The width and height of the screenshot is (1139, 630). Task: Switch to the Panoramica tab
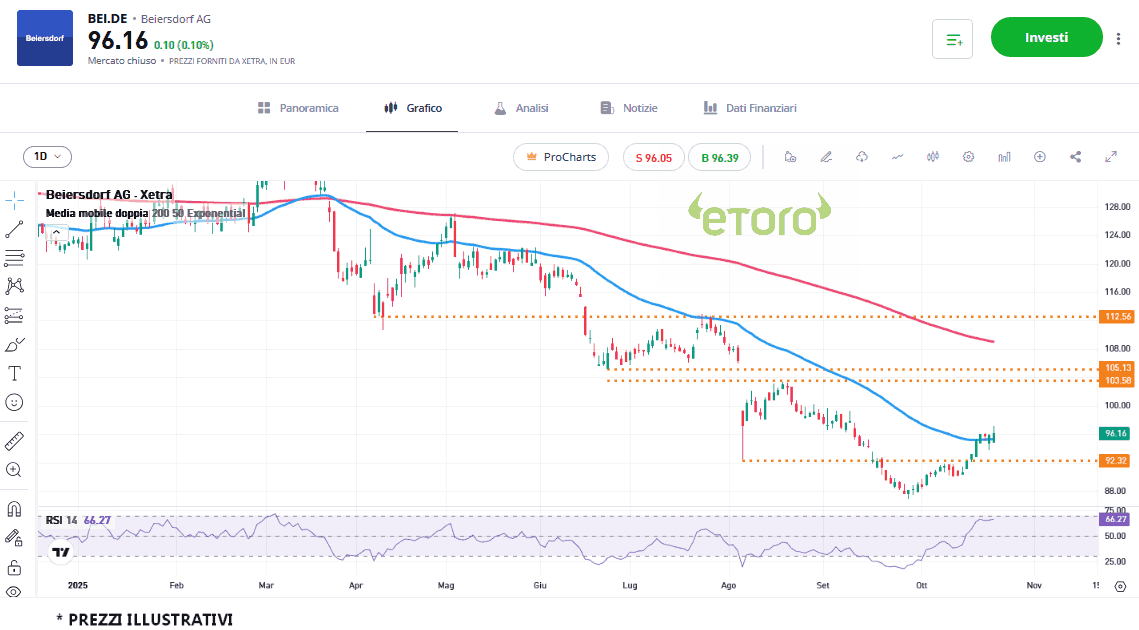click(x=298, y=108)
